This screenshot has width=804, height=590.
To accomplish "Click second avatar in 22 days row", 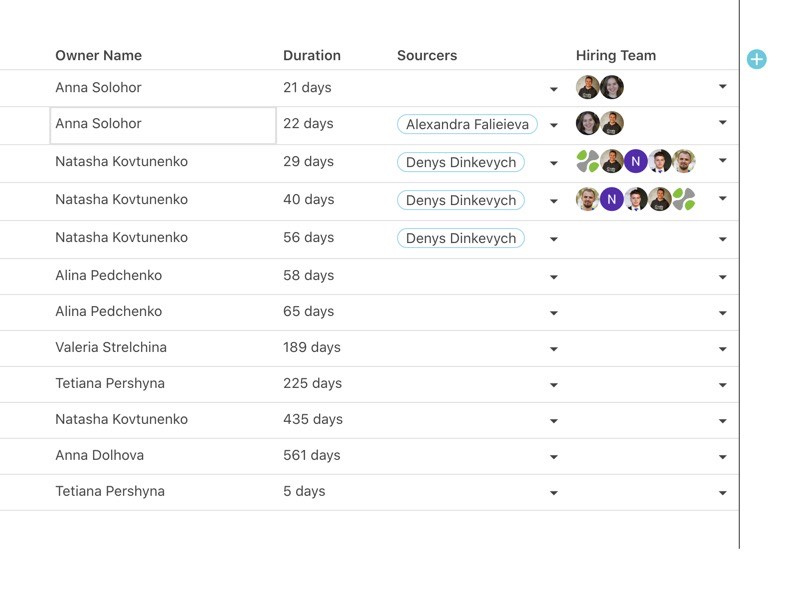I will click(612, 123).
